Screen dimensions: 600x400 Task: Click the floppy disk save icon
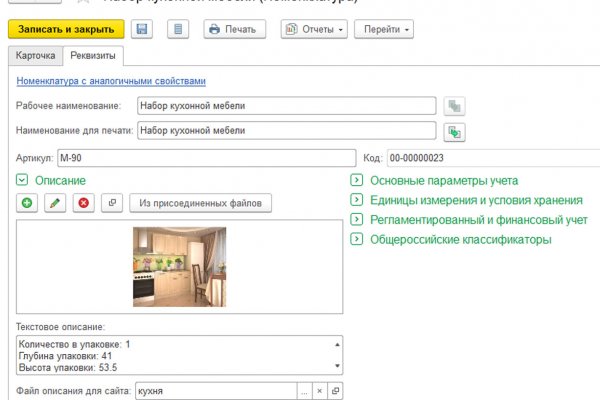(143, 30)
